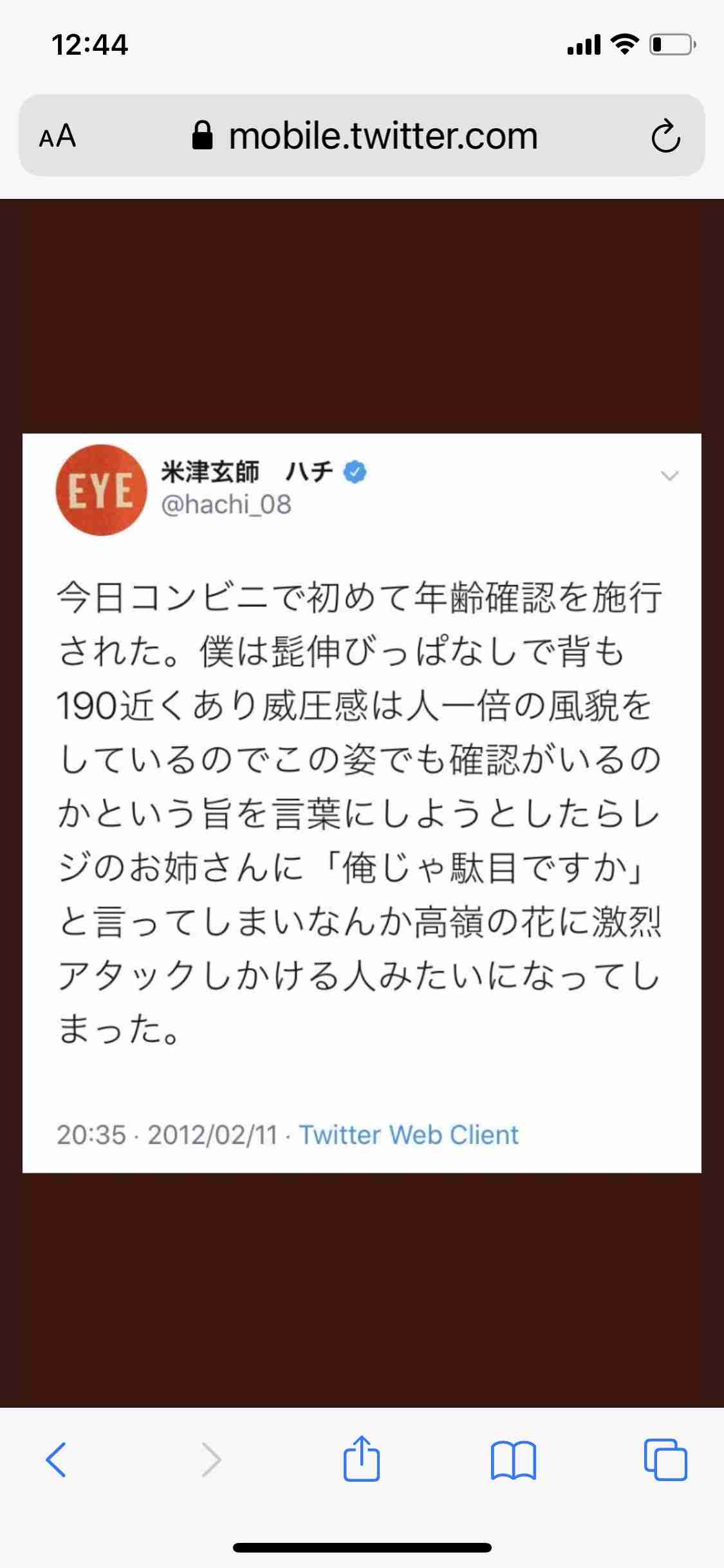
Task: Tap the home indicator bar
Action: [x=362, y=1547]
